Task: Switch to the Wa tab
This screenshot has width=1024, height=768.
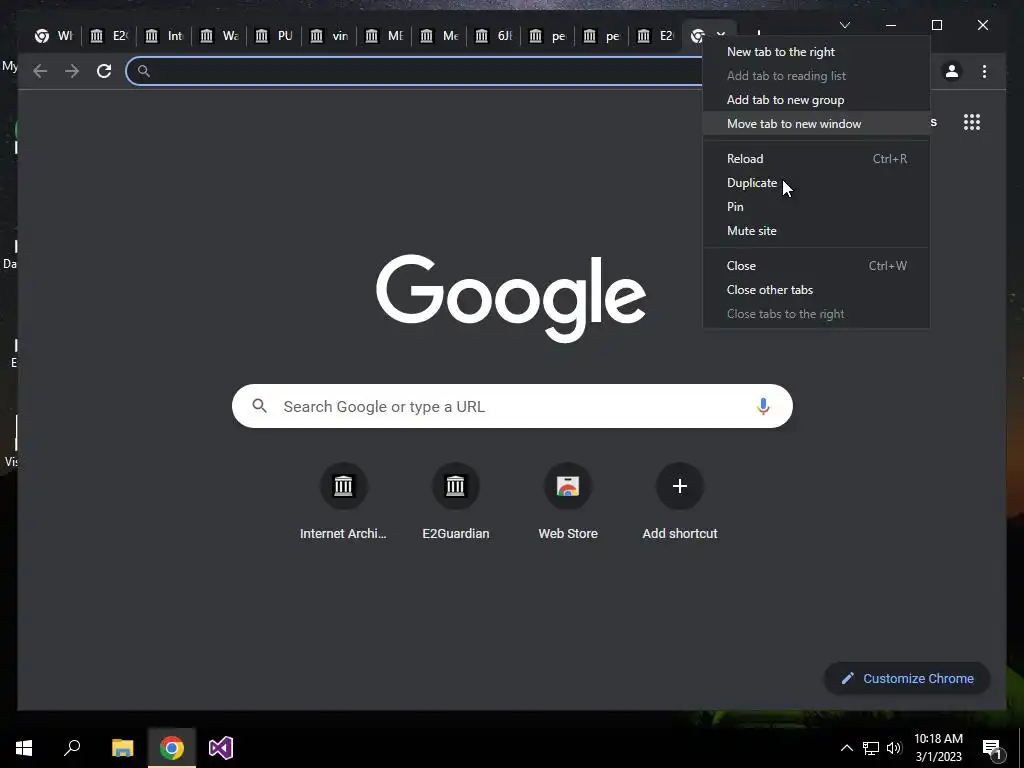Action: tap(219, 36)
